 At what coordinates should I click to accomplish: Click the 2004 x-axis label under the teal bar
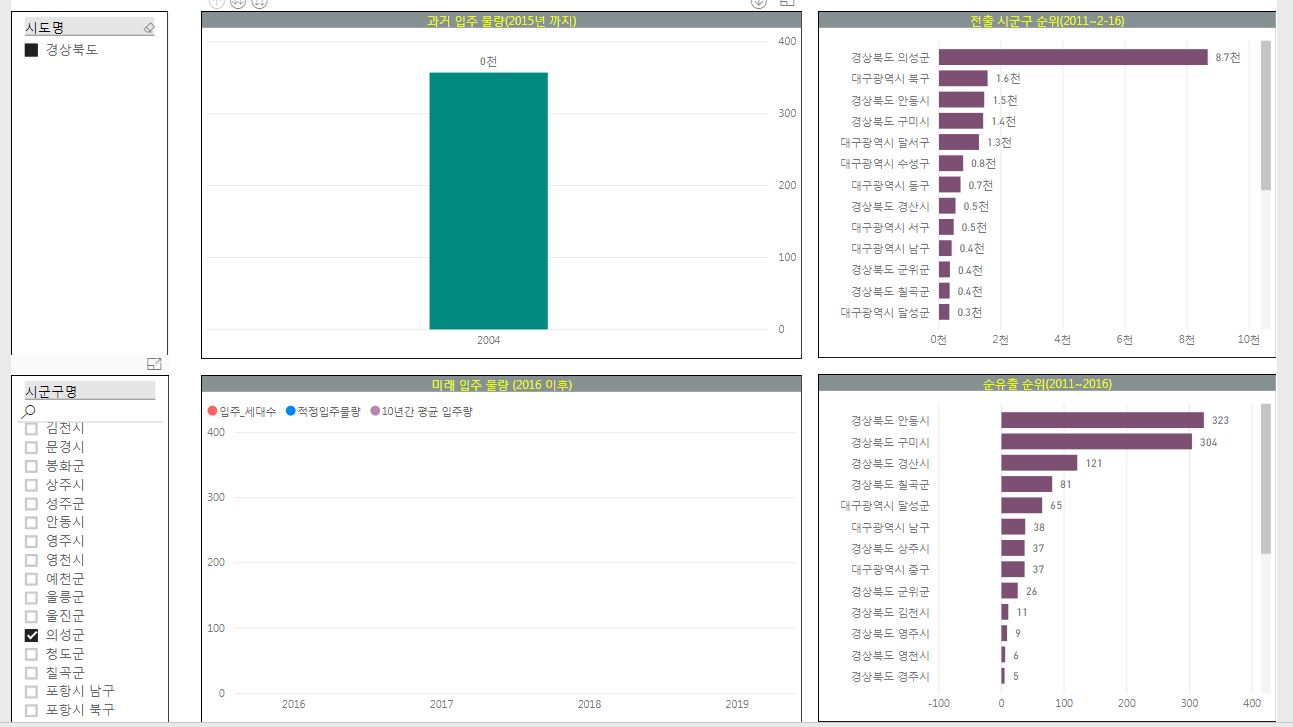point(488,340)
